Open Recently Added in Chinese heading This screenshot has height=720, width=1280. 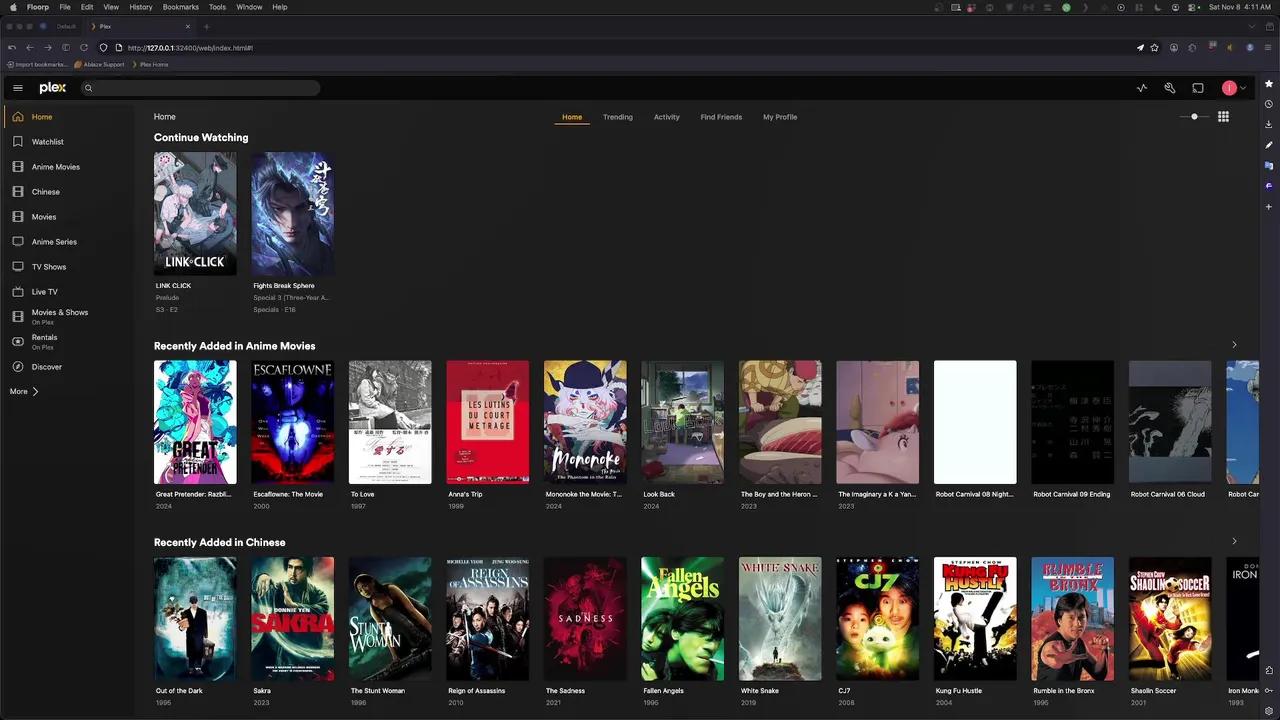click(220, 542)
